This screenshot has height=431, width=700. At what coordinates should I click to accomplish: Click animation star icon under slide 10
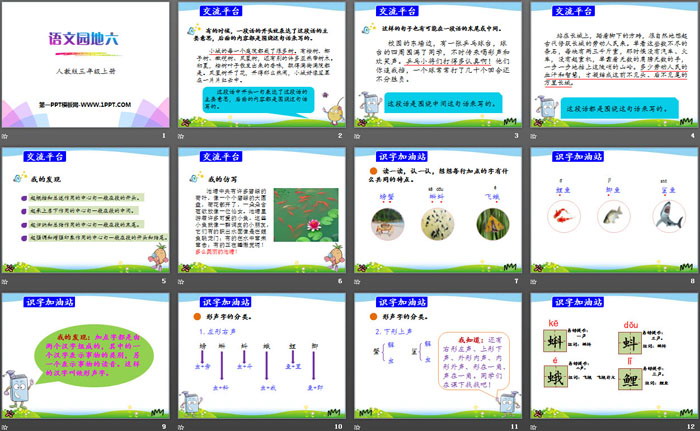coord(181,427)
